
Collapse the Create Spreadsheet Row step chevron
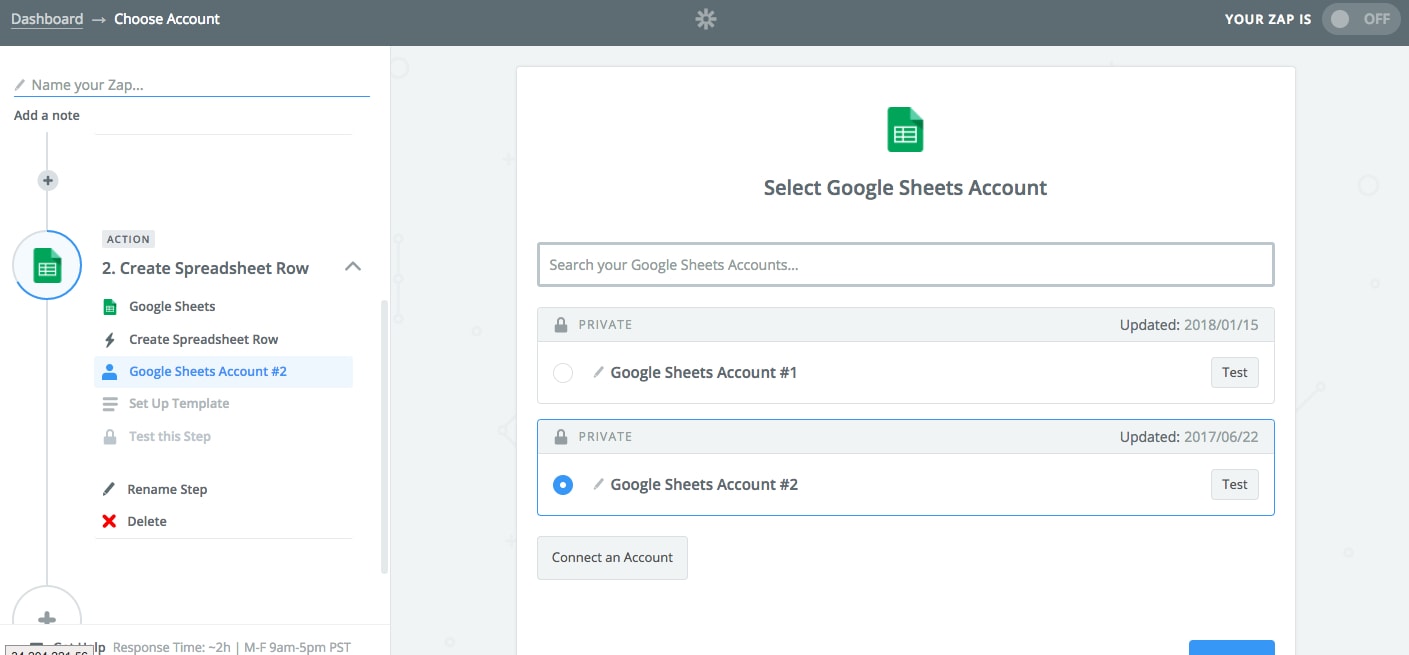click(x=353, y=267)
